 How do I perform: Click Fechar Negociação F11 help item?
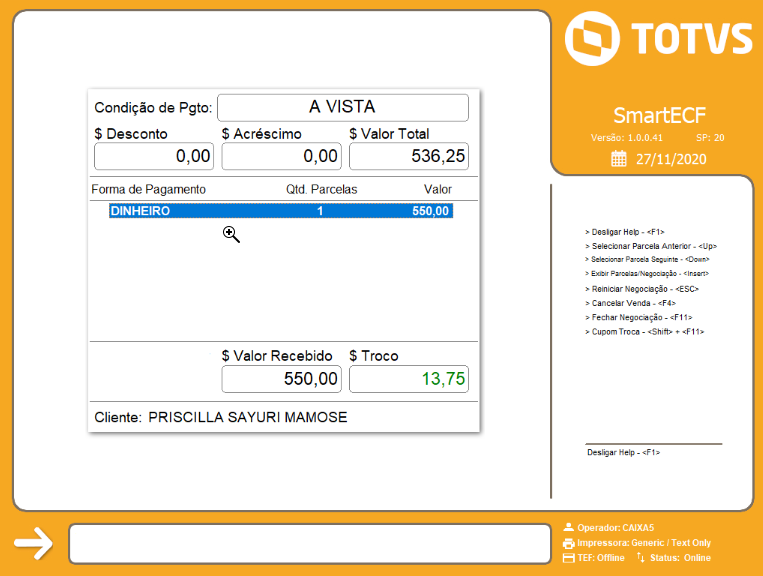(x=638, y=317)
